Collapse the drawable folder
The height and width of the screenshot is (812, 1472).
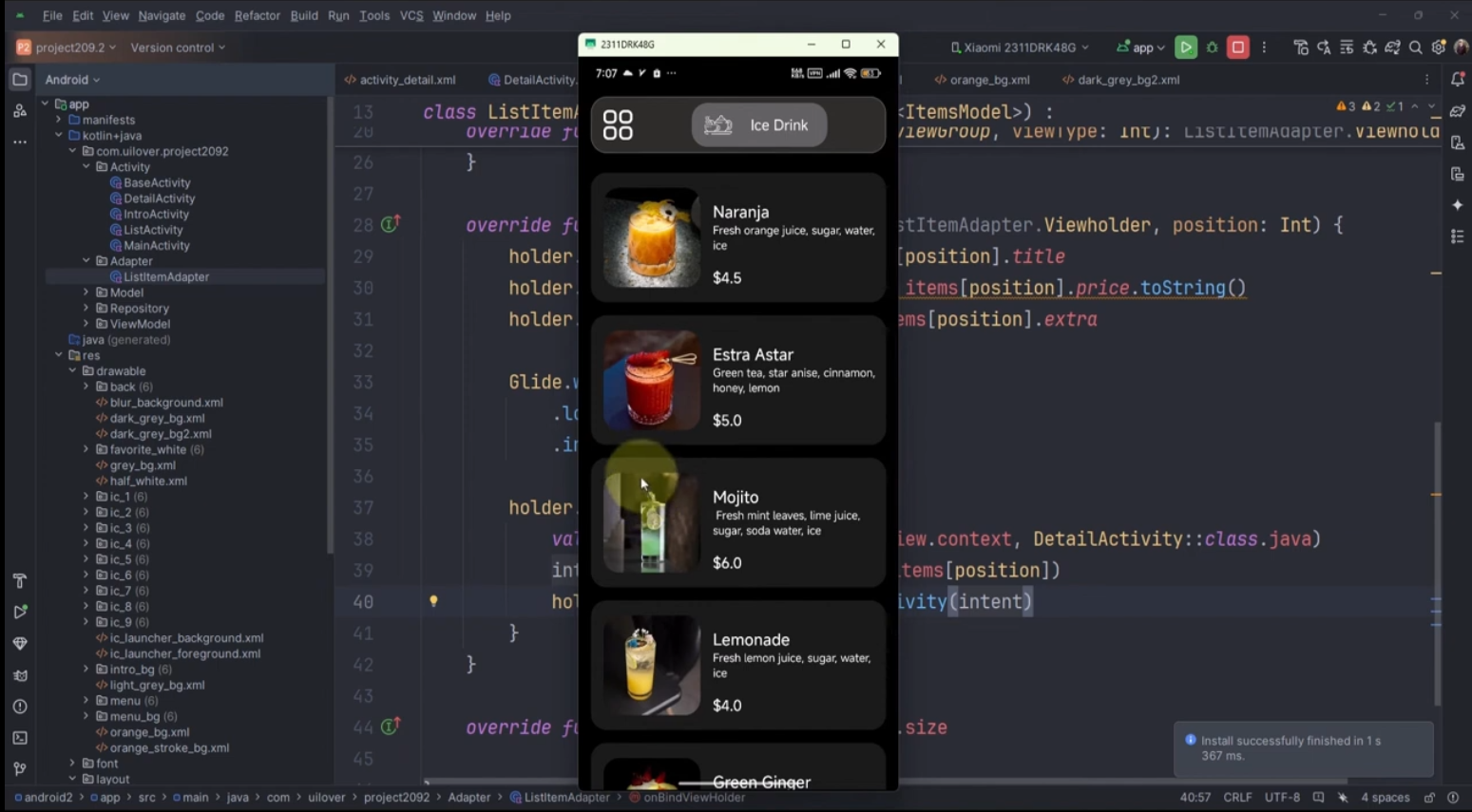[x=73, y=371]
